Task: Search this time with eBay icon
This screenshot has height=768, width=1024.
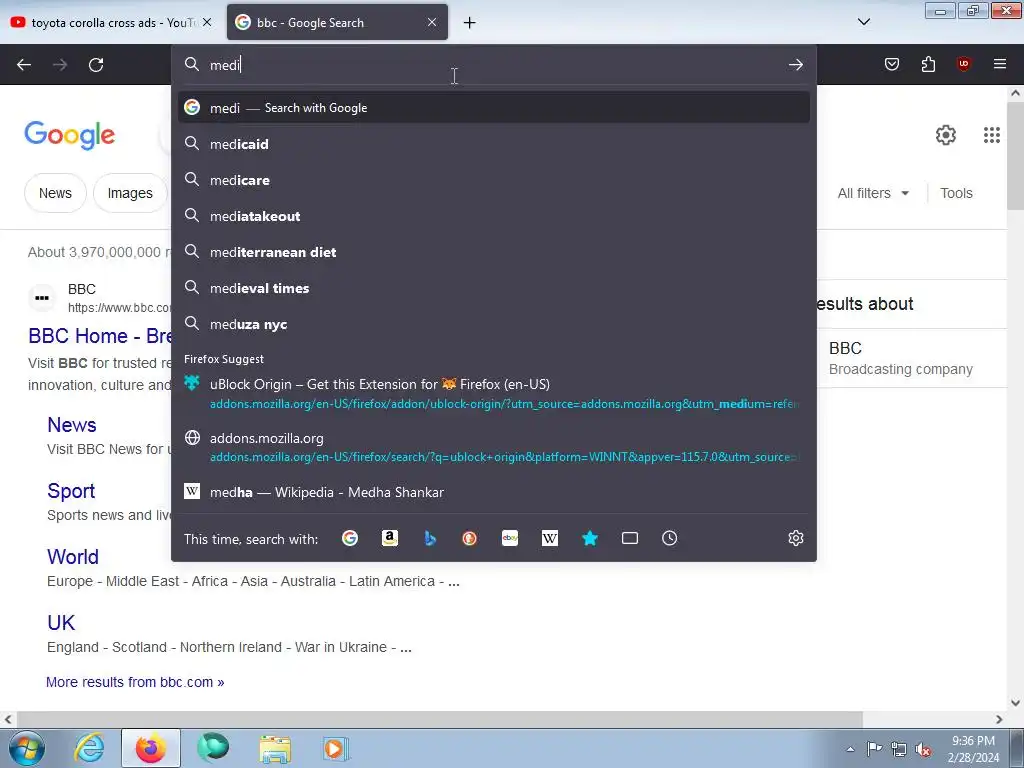Action: [510, 538]
